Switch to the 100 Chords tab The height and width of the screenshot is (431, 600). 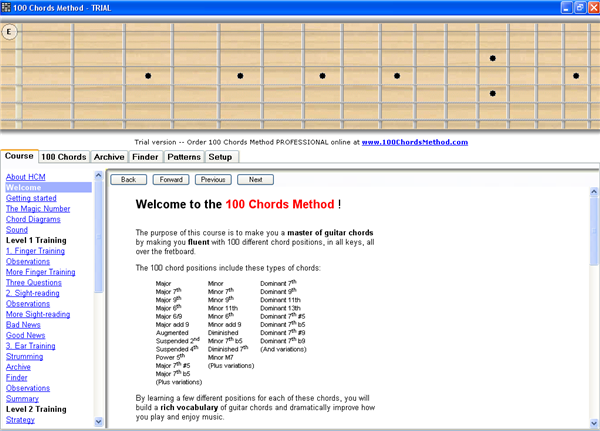coord(64,157)
